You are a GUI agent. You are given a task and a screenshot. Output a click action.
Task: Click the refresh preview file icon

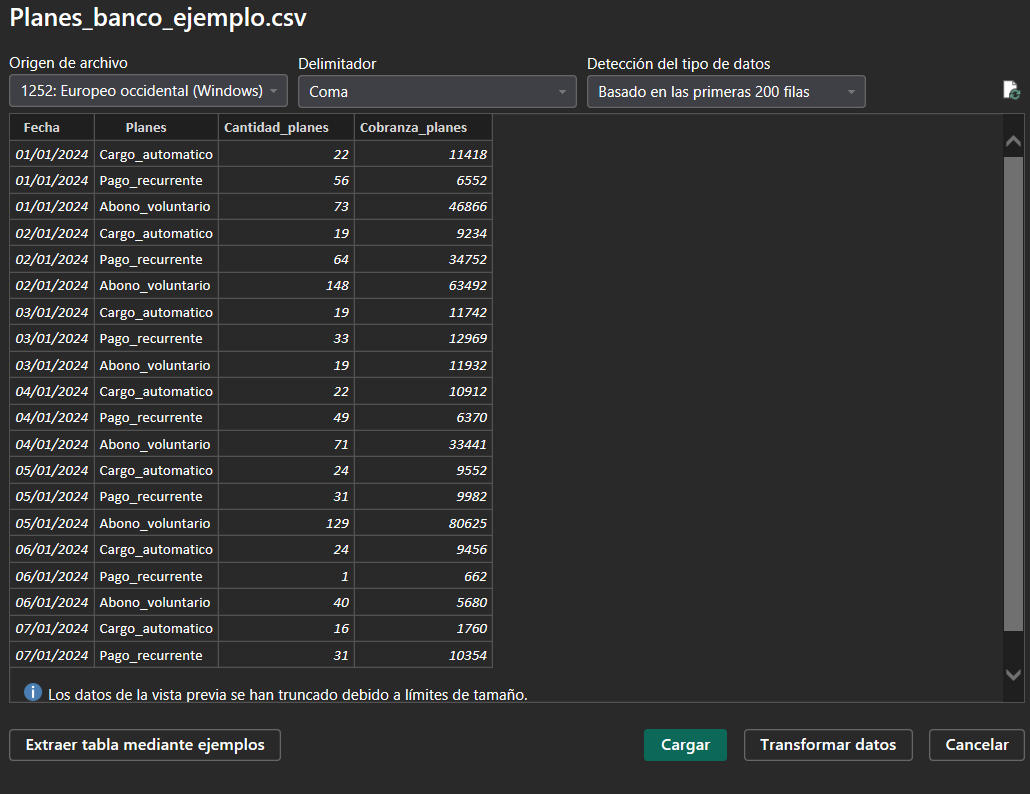pos(1011,91)
